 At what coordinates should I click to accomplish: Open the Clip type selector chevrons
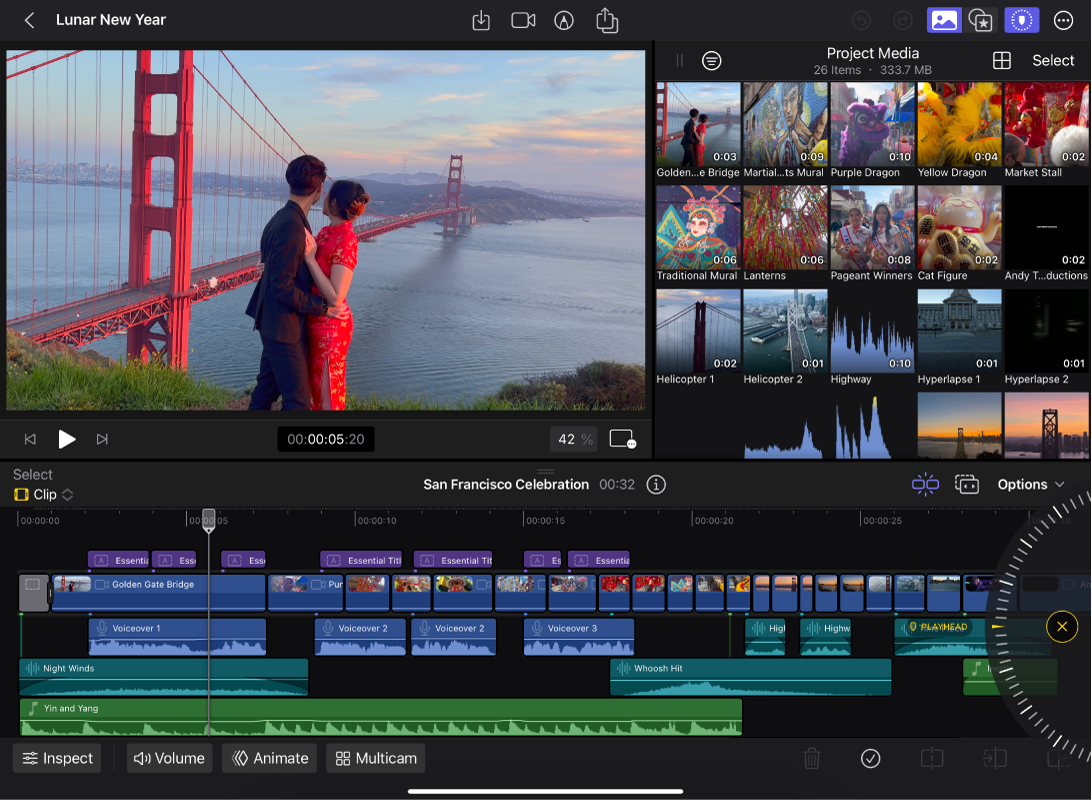(x=67, y=494)
